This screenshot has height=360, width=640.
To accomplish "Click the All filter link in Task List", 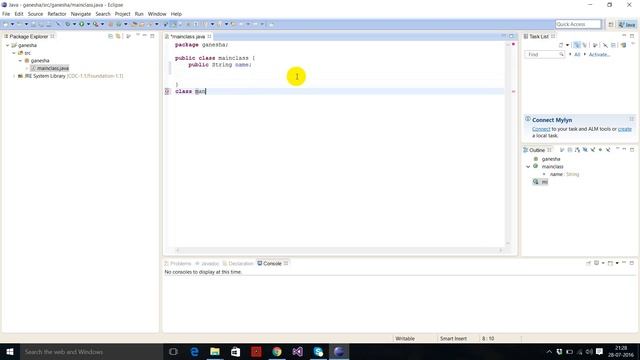I will click(x=577, y=54).
